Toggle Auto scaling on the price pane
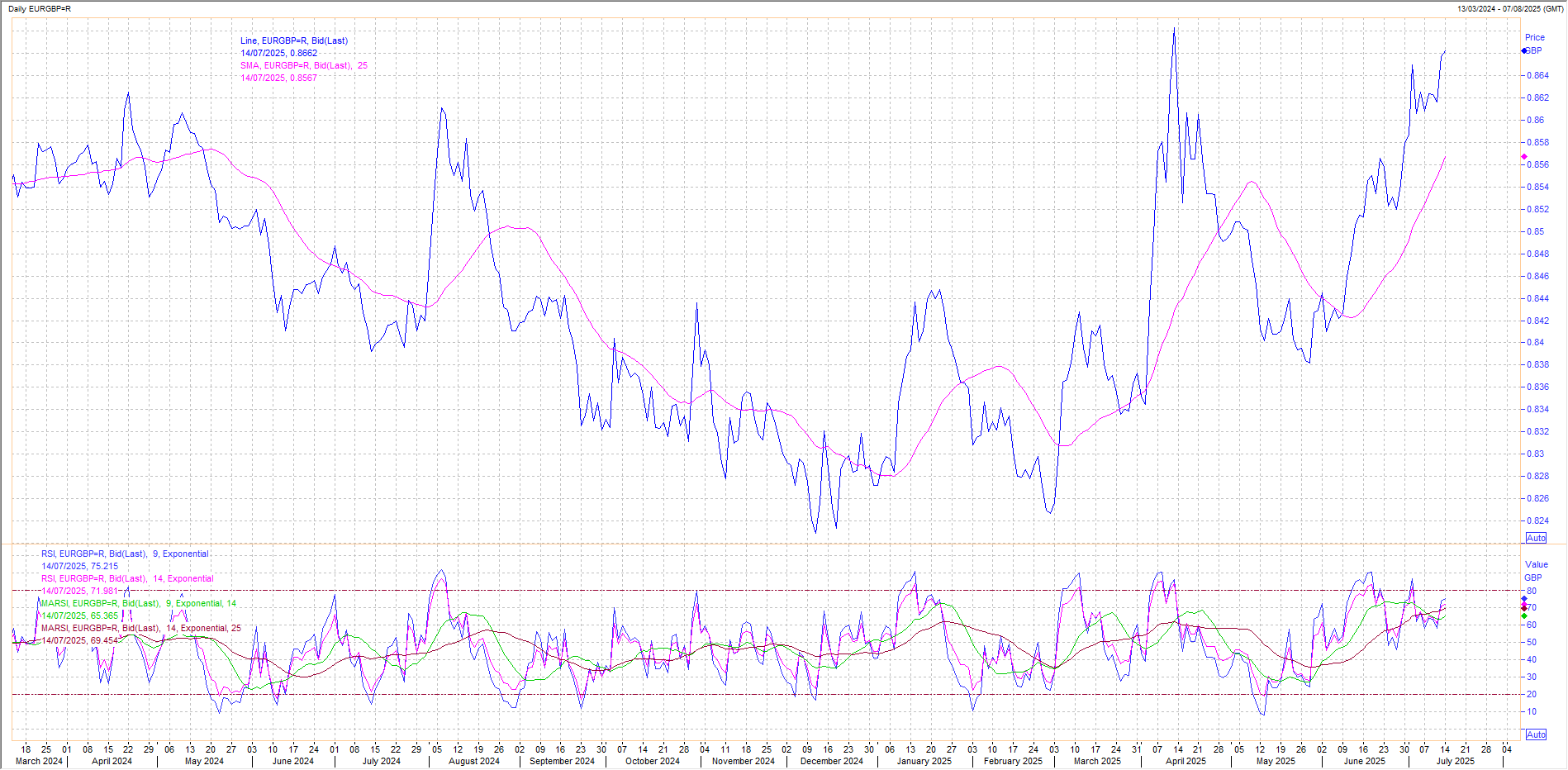This screenshot has height=770, width=1568. pyautogui.click(x=1536, y=538)
